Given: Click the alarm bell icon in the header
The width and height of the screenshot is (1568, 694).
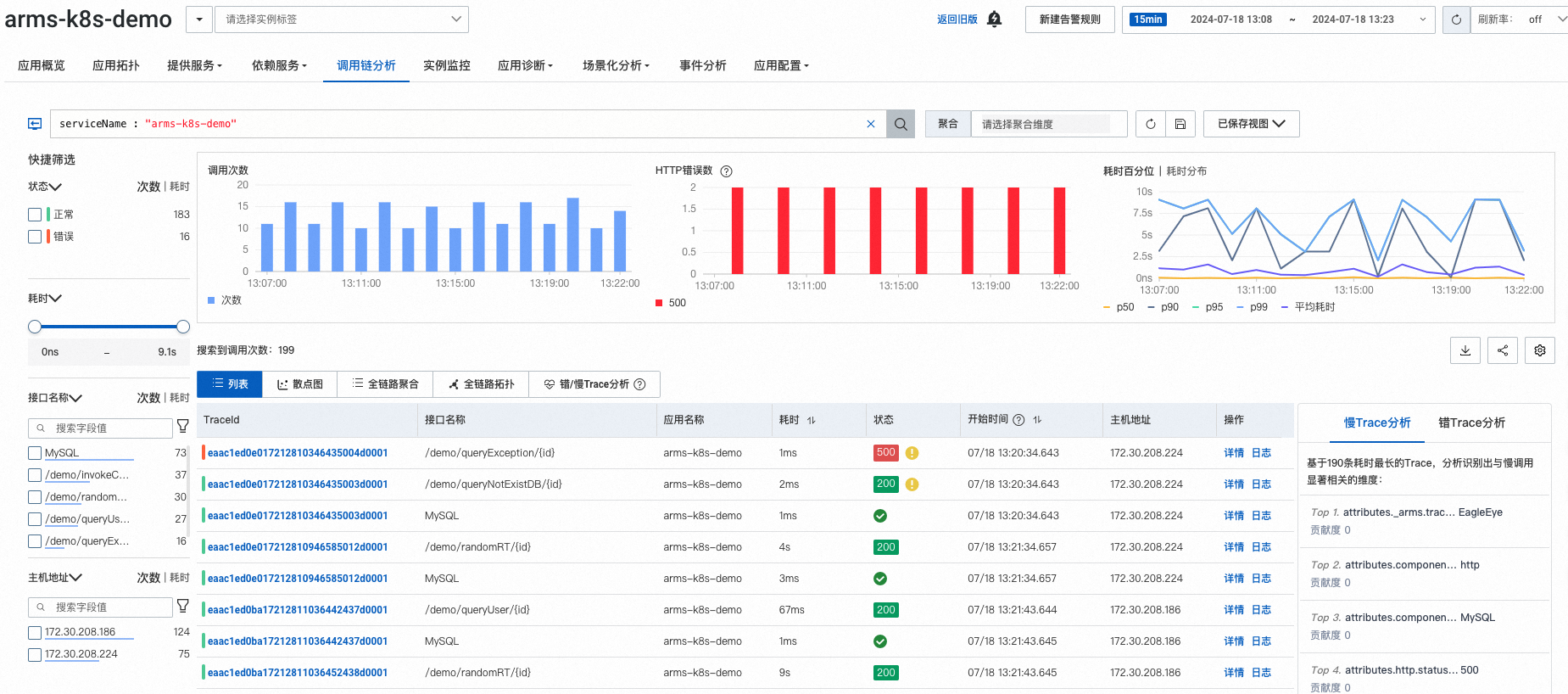Looking at the screenshot, I should click(x=995, y=19).
